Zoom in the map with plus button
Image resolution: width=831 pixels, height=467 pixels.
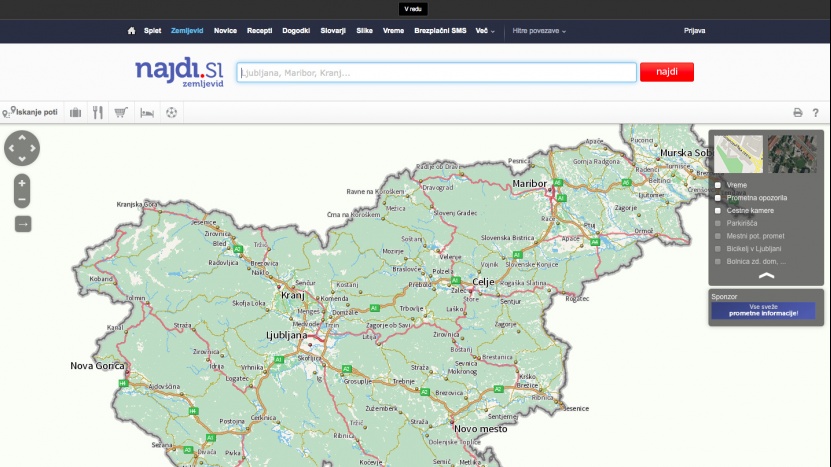(22, 183)
